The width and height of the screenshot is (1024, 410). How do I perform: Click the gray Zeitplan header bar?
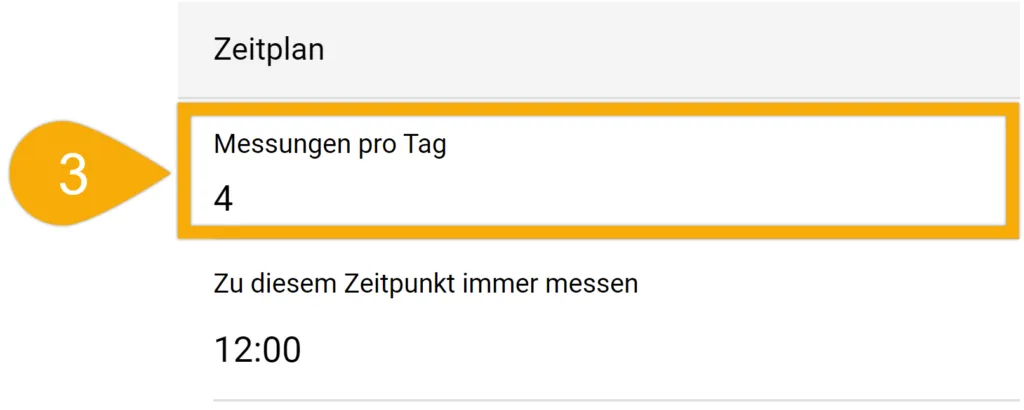(x=601, y=50)
